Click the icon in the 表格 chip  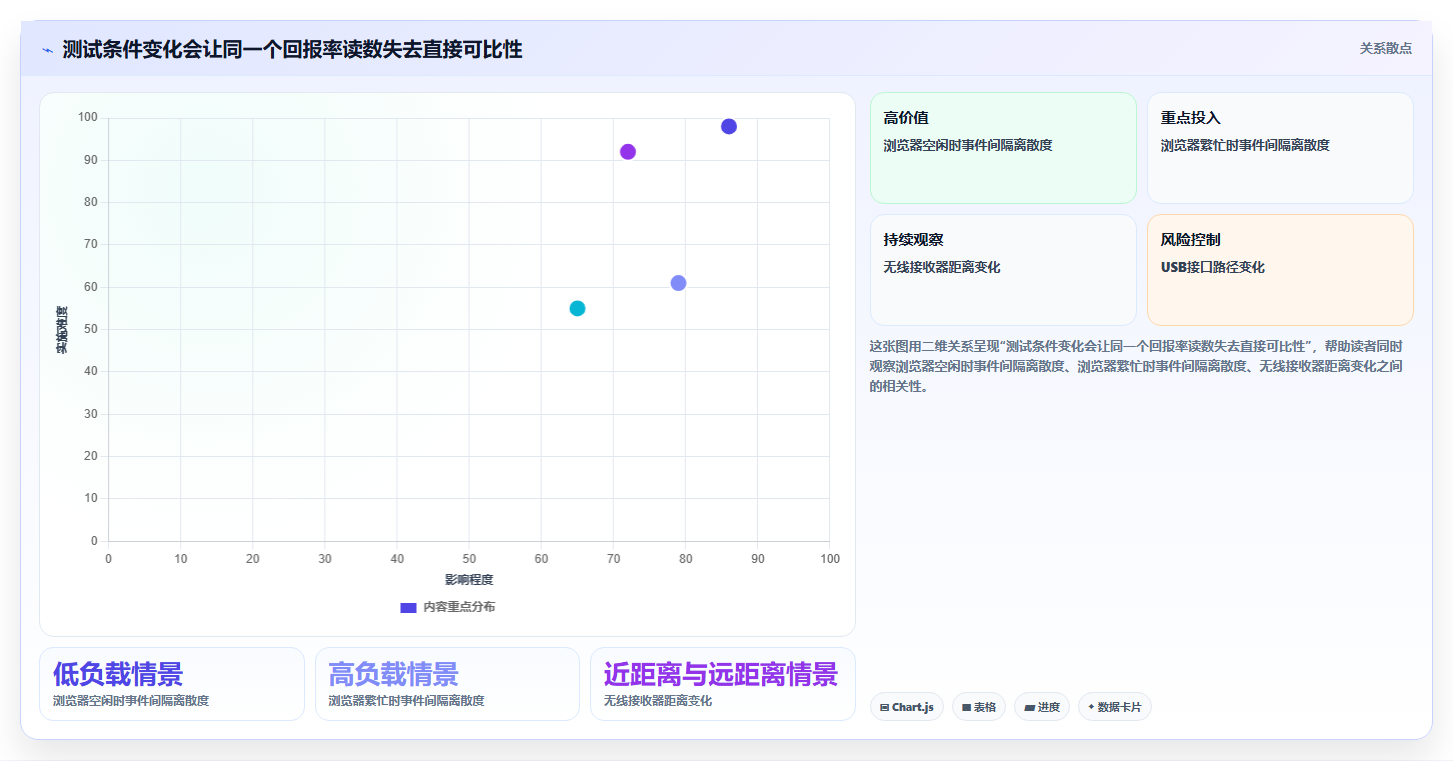tap(966, 707)
